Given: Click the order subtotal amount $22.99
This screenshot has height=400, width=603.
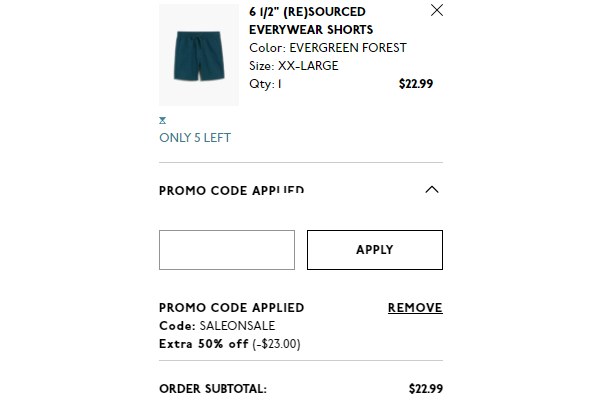Looking at the screenshot, I should (x=426, y=389).
